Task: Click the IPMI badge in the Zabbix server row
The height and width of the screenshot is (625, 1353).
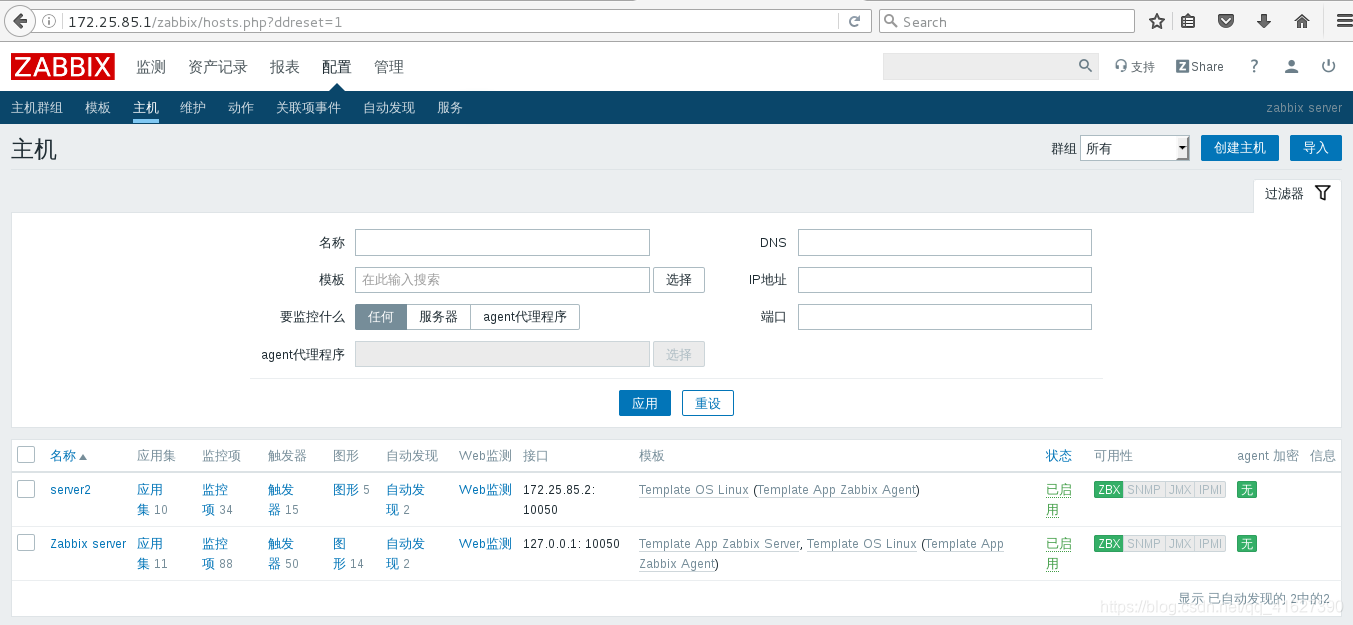Action: [1211, 544]
